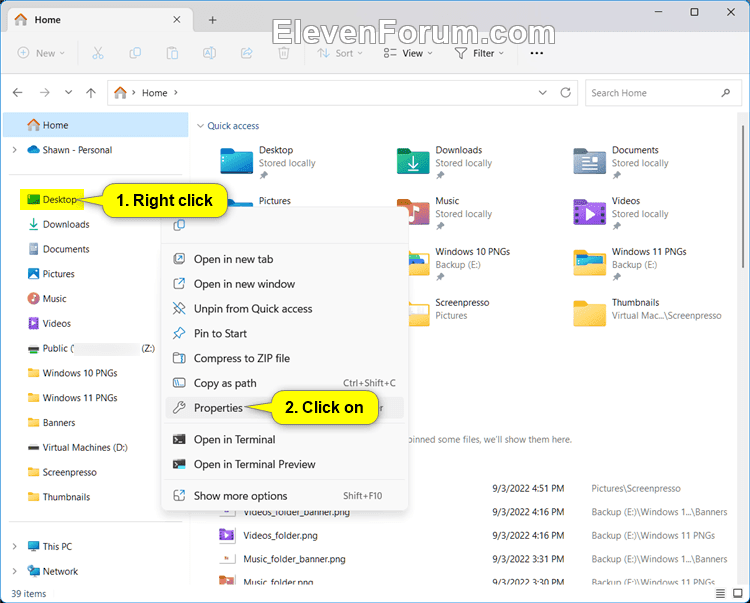
Task: Select Downloads in navigation pane
Action: [x=59, y=224]
